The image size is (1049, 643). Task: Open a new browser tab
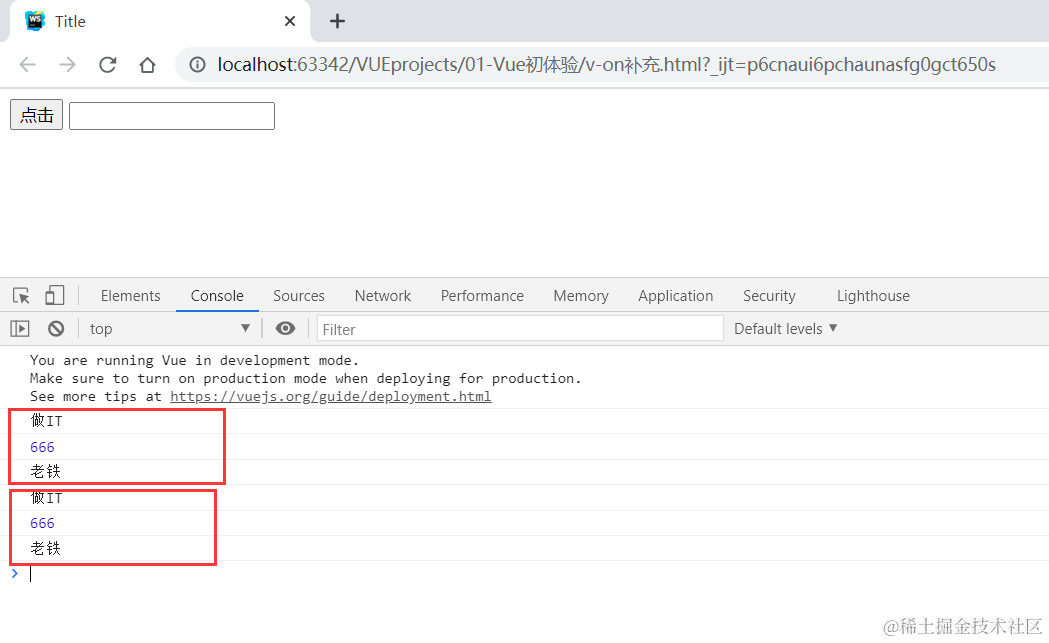[337, 21]
